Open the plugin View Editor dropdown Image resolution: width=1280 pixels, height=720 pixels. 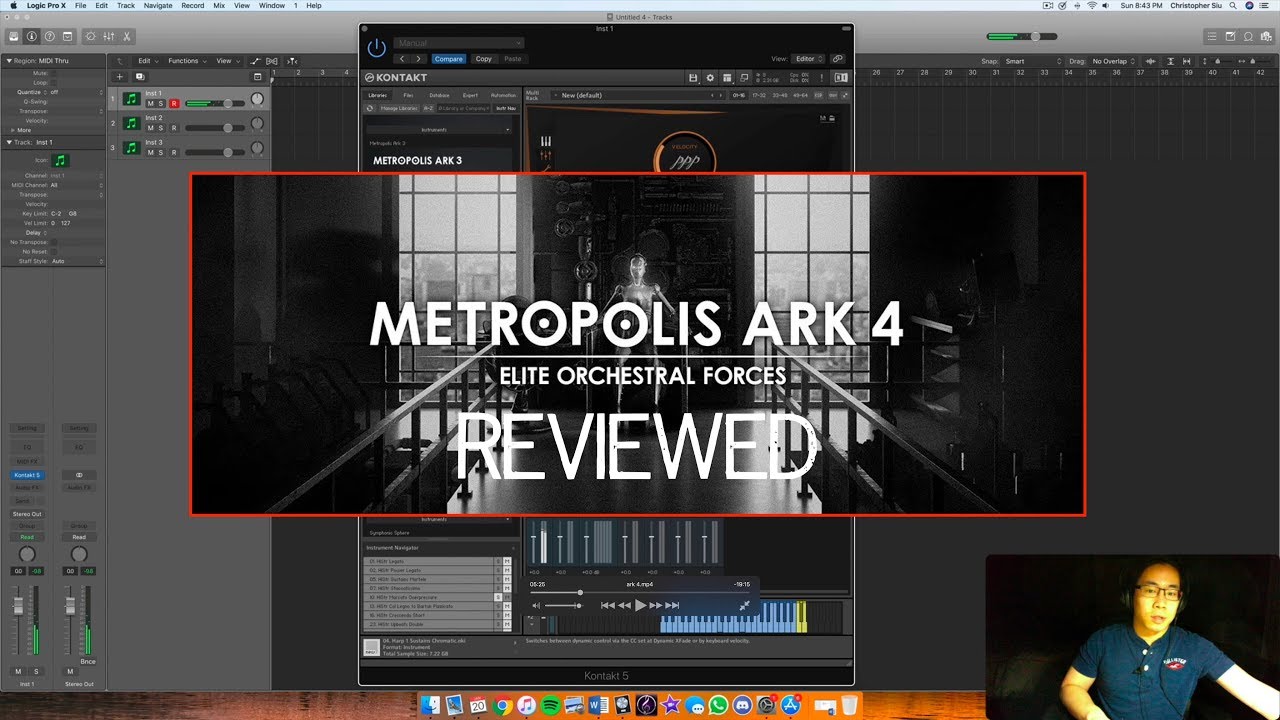pyautogui.click(x=808, y=59)
